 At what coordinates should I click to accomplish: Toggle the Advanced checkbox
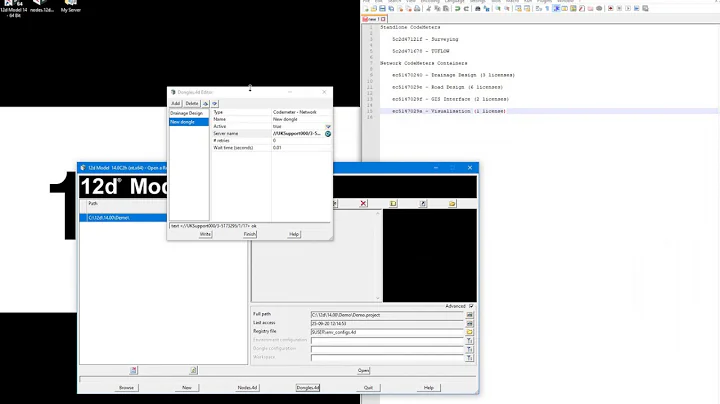pos(471,306)
